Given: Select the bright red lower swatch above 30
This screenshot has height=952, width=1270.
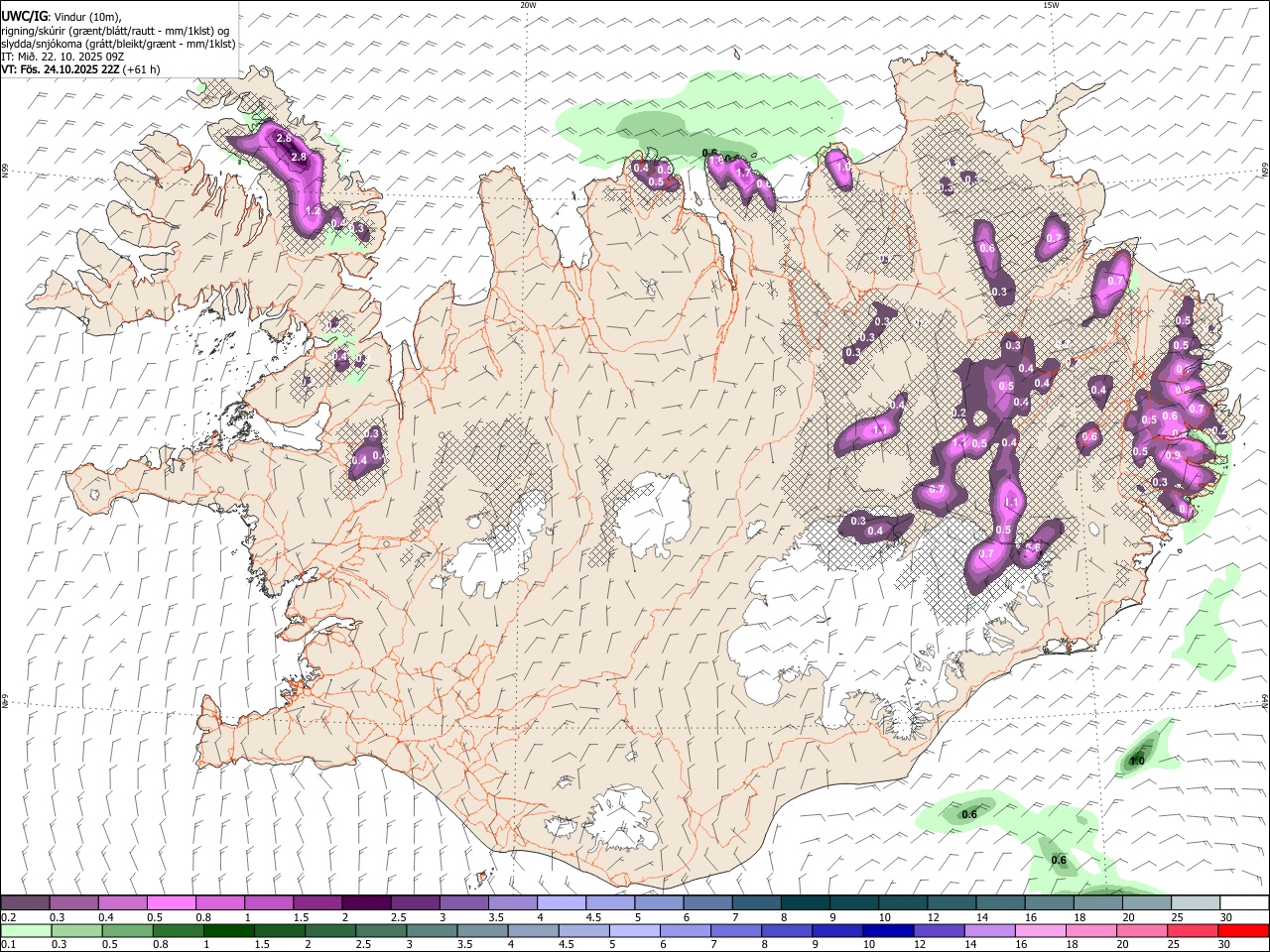Looking at the screenshot, I should click(1243, 930).
